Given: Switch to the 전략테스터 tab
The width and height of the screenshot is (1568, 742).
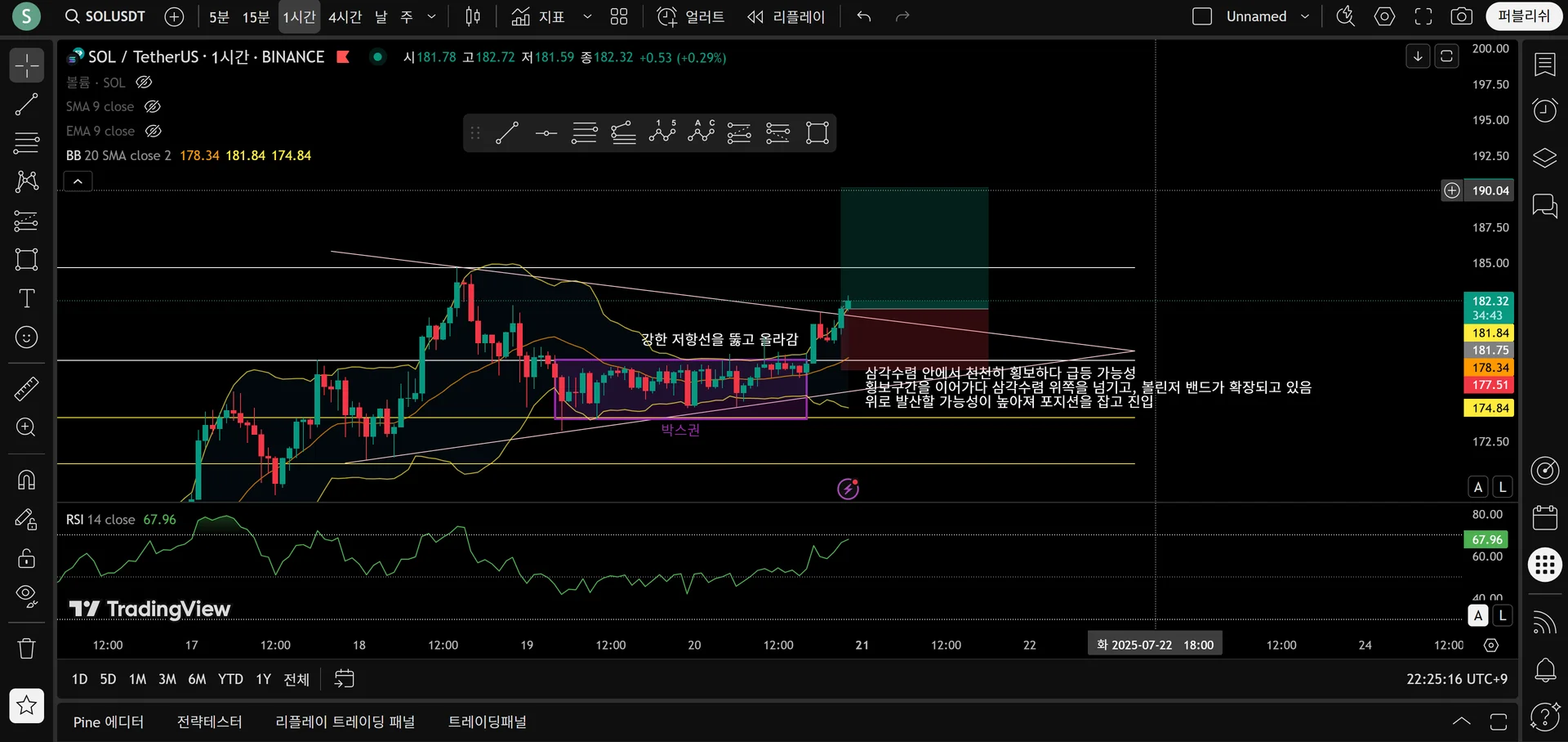Looking at the screenshot, I should (x=210, y=722).
